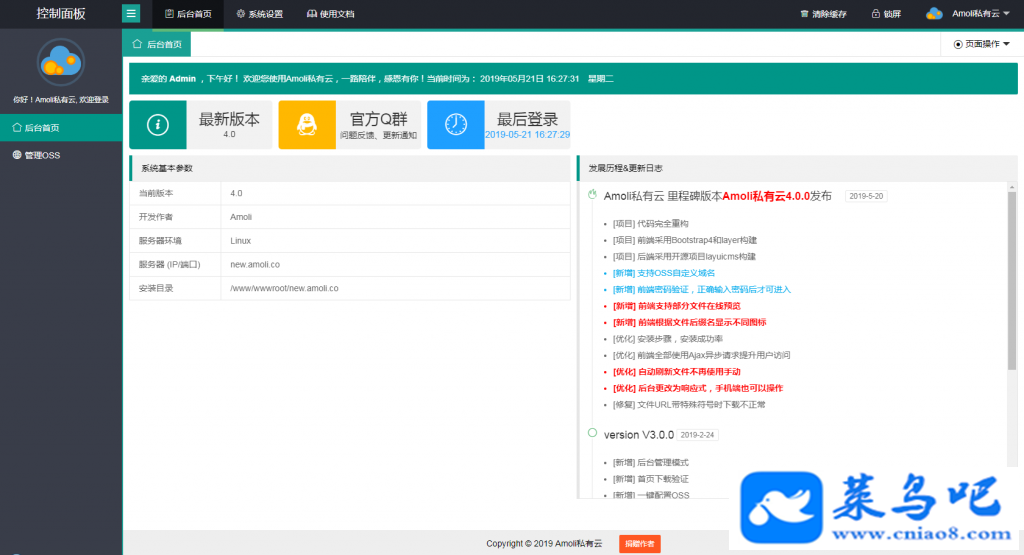Open the 页面操作 dropdown
Image resolution: width=1024 pixels, height=555 pixels.
pyautogui.click(x=981, y=44)
